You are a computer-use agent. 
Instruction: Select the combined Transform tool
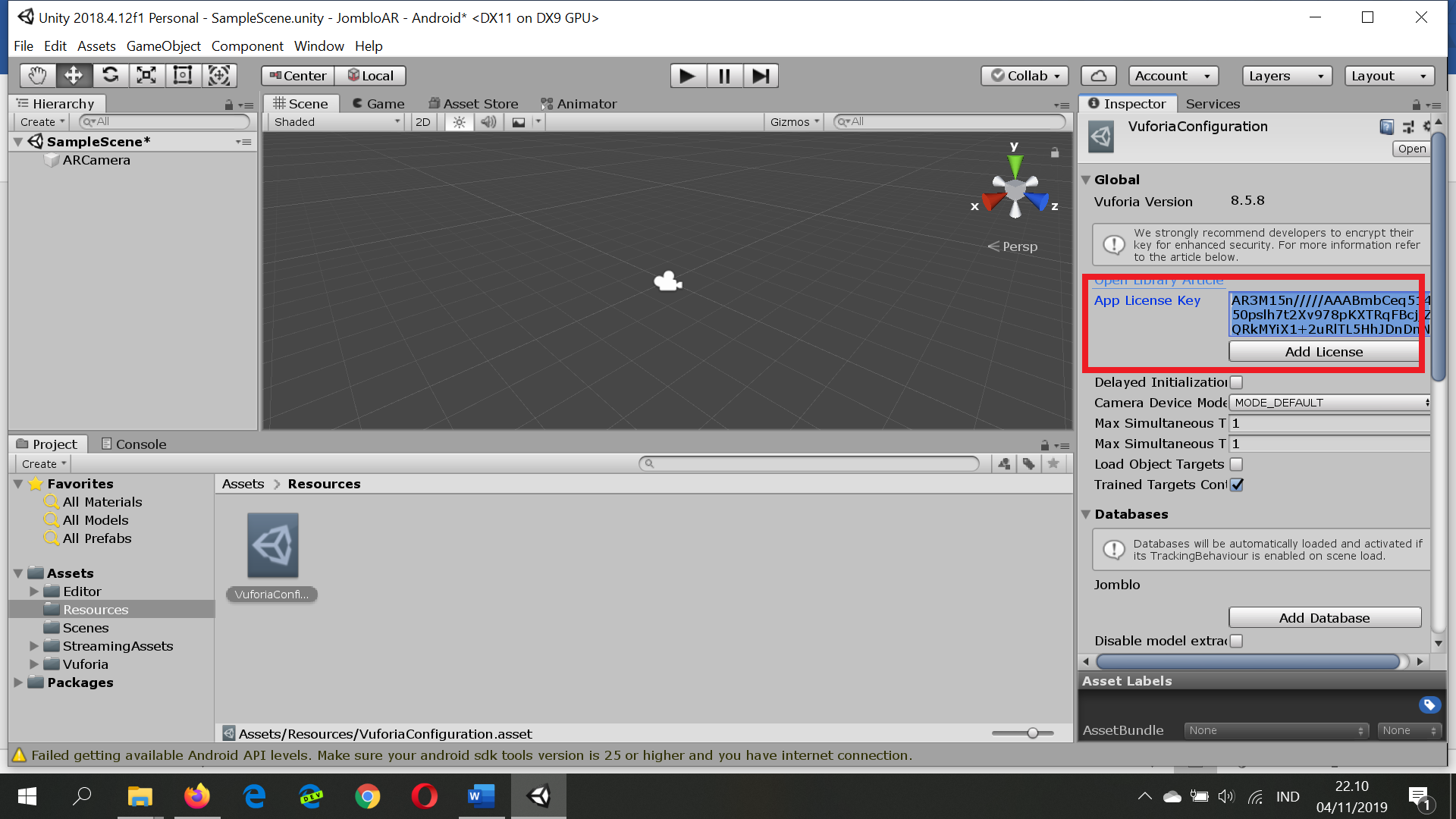pyautogui.click(x=219, y=75)
